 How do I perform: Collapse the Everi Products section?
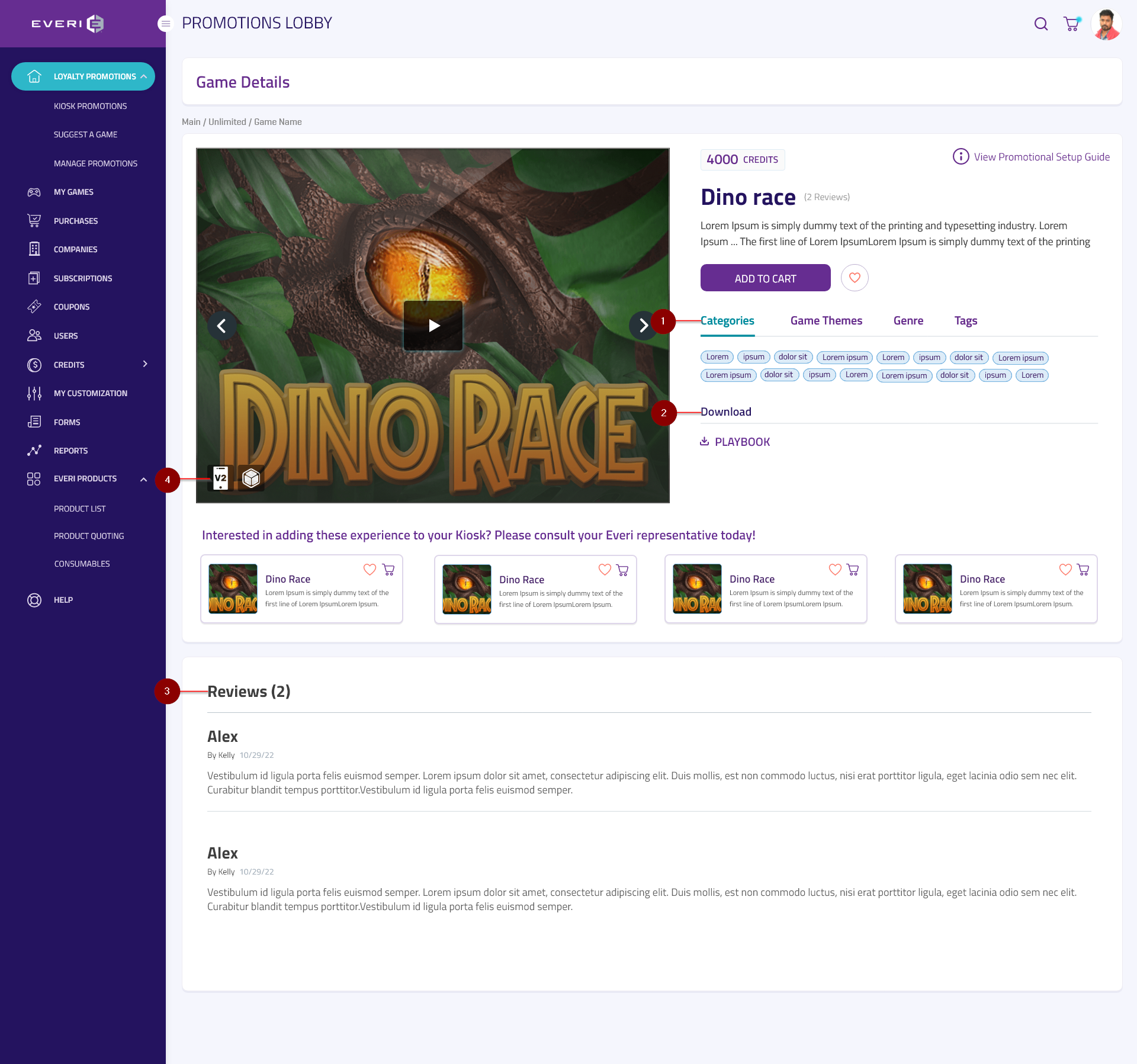(143, 479)
